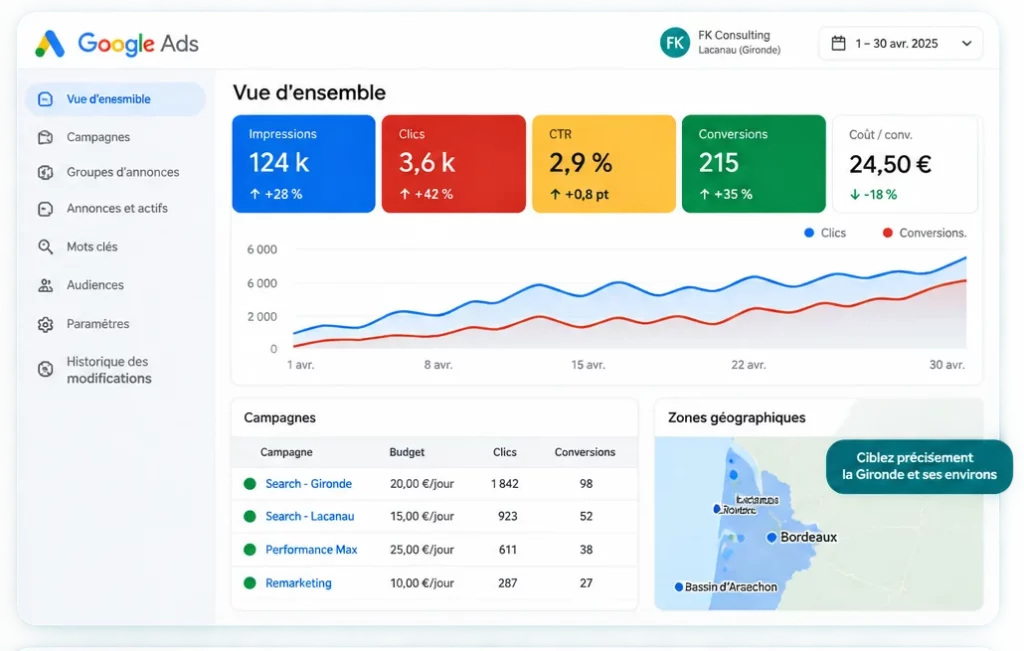Screen dimensions: 1024x651
Task: Toggle the blue Clics legend swatch
Action: tap(809, 233)
